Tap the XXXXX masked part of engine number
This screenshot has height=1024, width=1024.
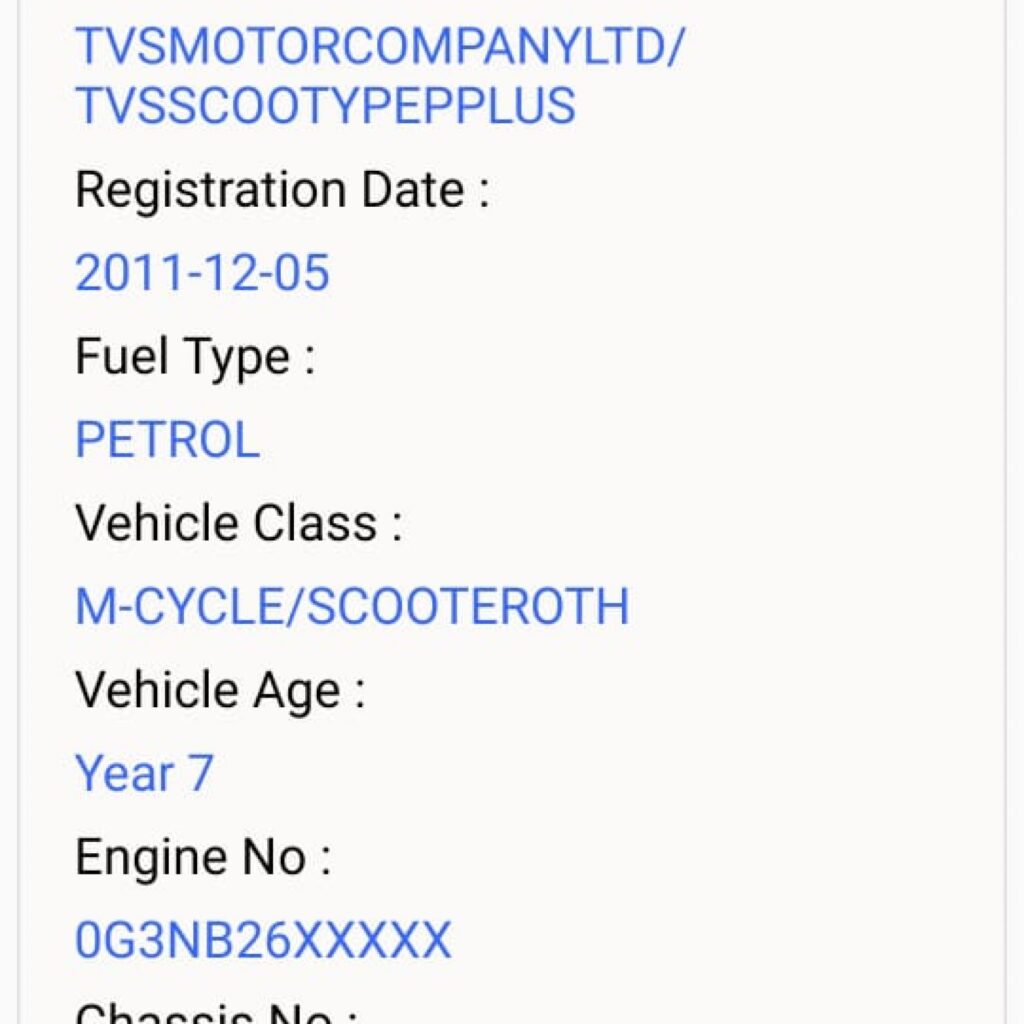pos(370,940)
